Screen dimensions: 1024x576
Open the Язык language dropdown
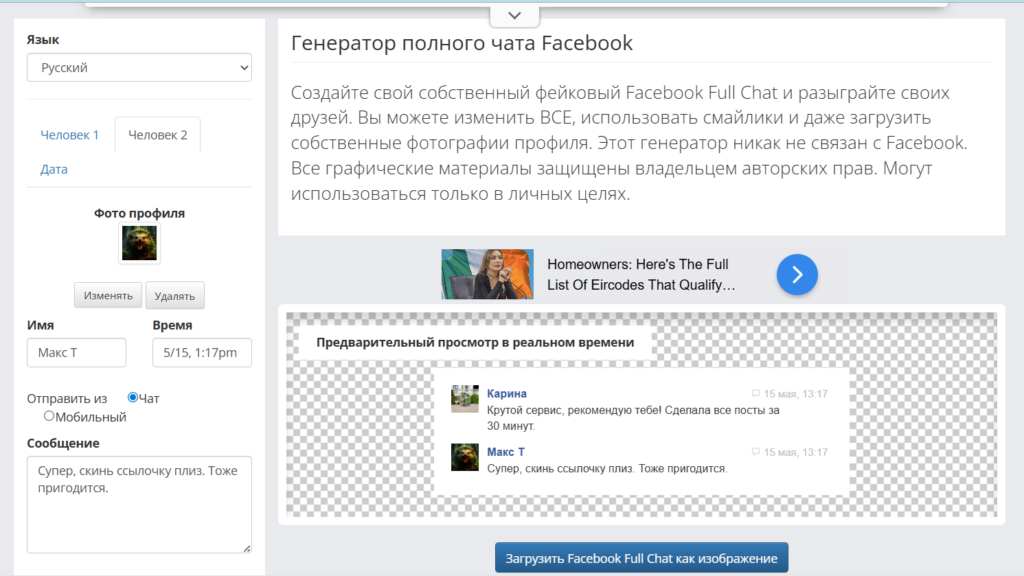click(x=139, y=67)
